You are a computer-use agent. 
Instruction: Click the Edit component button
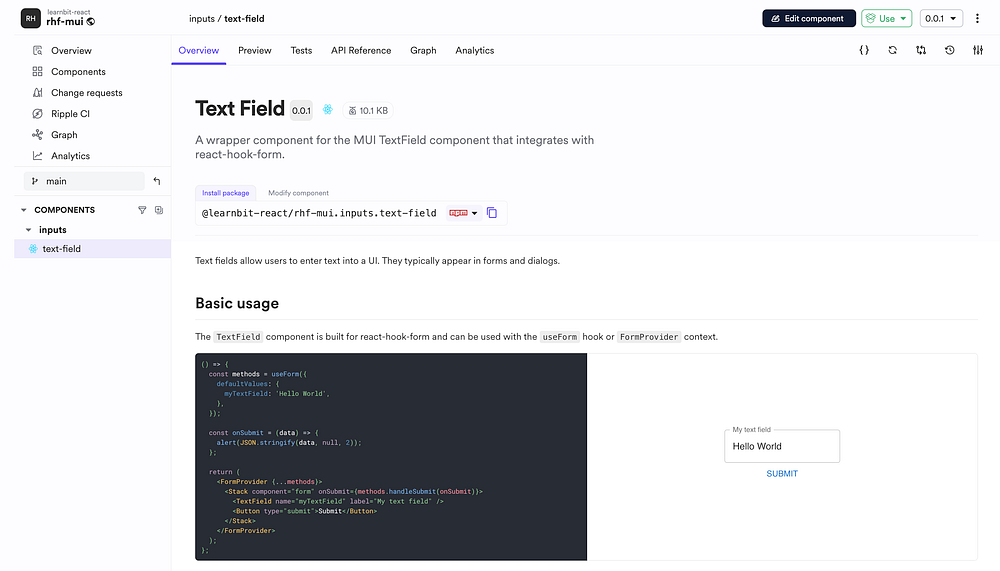809,19
